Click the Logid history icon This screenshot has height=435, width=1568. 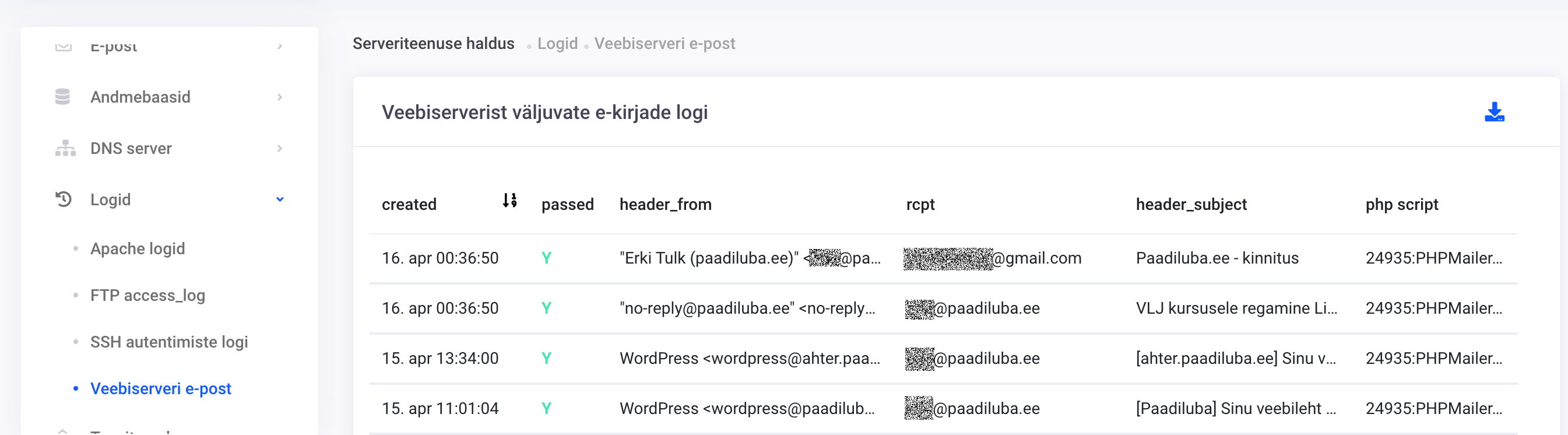[64, 199]
